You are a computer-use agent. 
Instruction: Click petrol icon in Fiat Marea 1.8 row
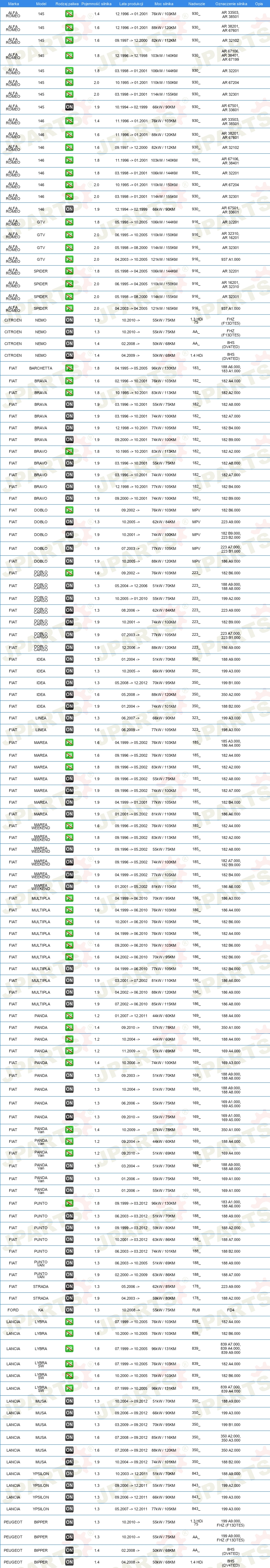click(69, 767)
